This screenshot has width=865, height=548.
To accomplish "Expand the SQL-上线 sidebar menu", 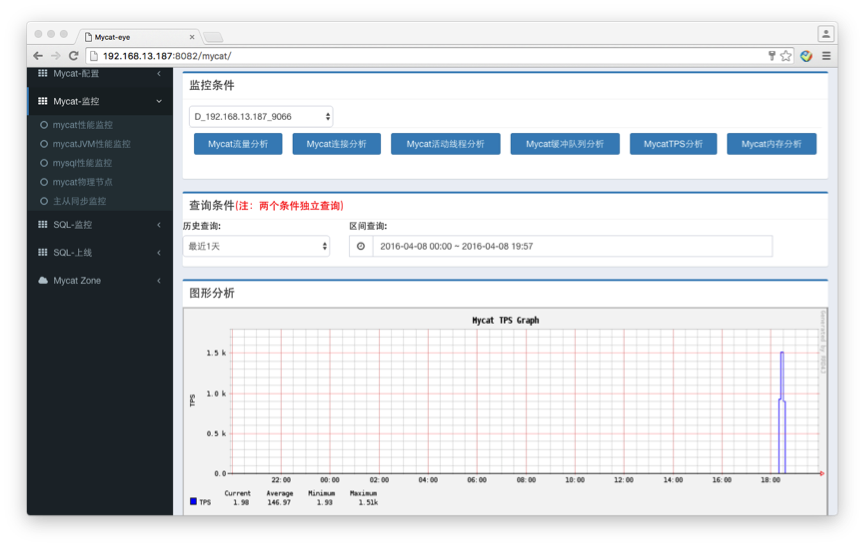I will click(x=100, y=253).
